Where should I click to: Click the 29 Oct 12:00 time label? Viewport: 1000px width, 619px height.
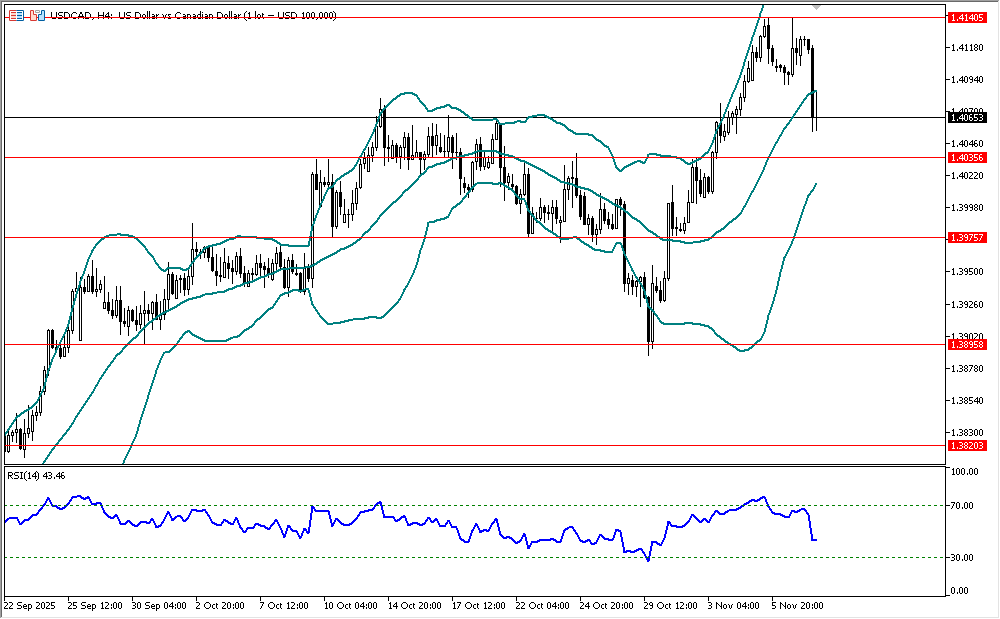pos(673,605)
